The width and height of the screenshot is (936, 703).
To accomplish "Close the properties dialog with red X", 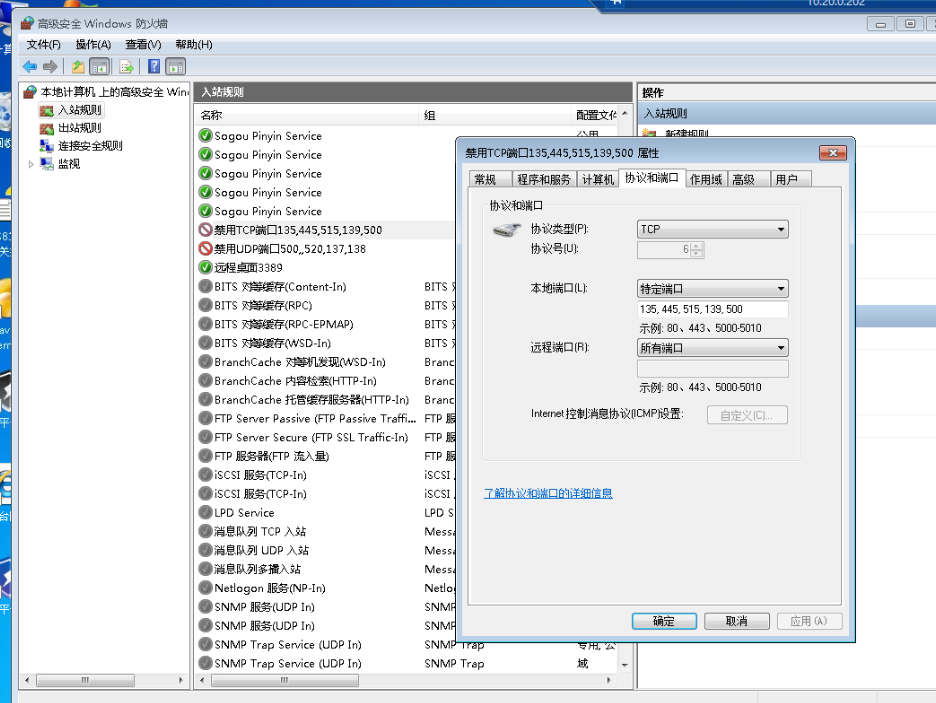I will tap(833, 153).
